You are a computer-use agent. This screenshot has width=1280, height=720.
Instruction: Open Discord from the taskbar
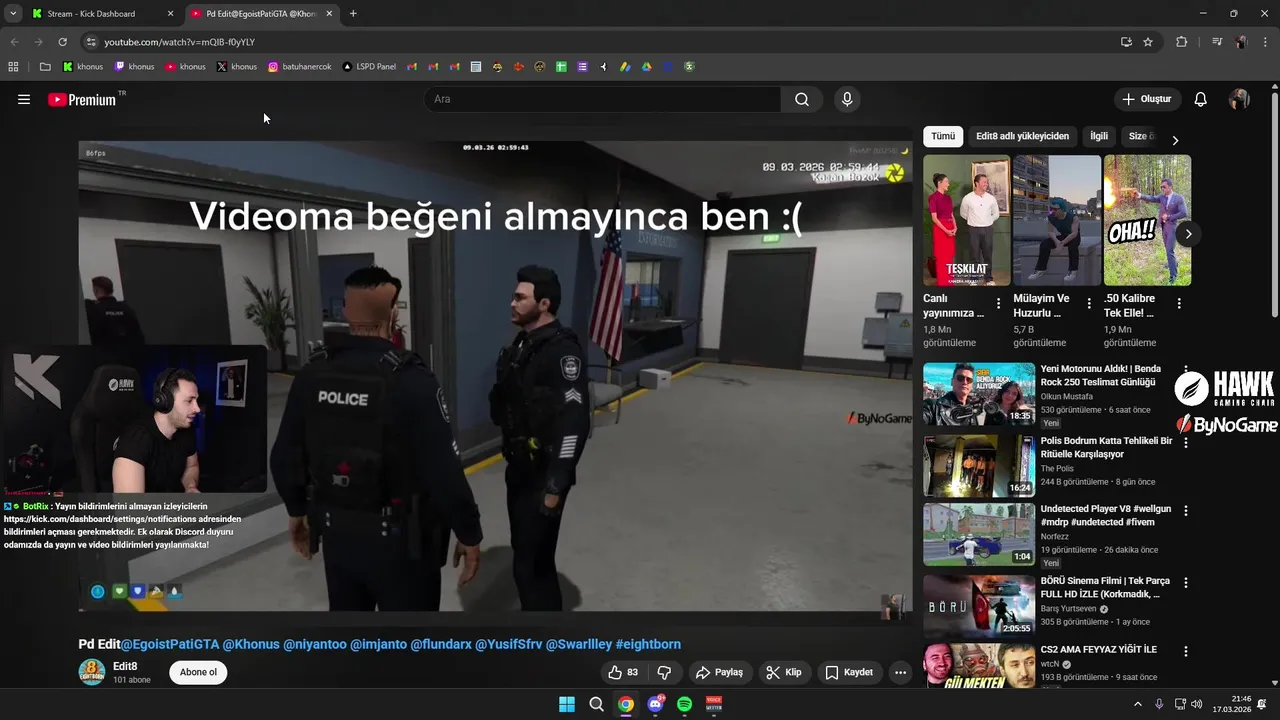click(655, 704)
